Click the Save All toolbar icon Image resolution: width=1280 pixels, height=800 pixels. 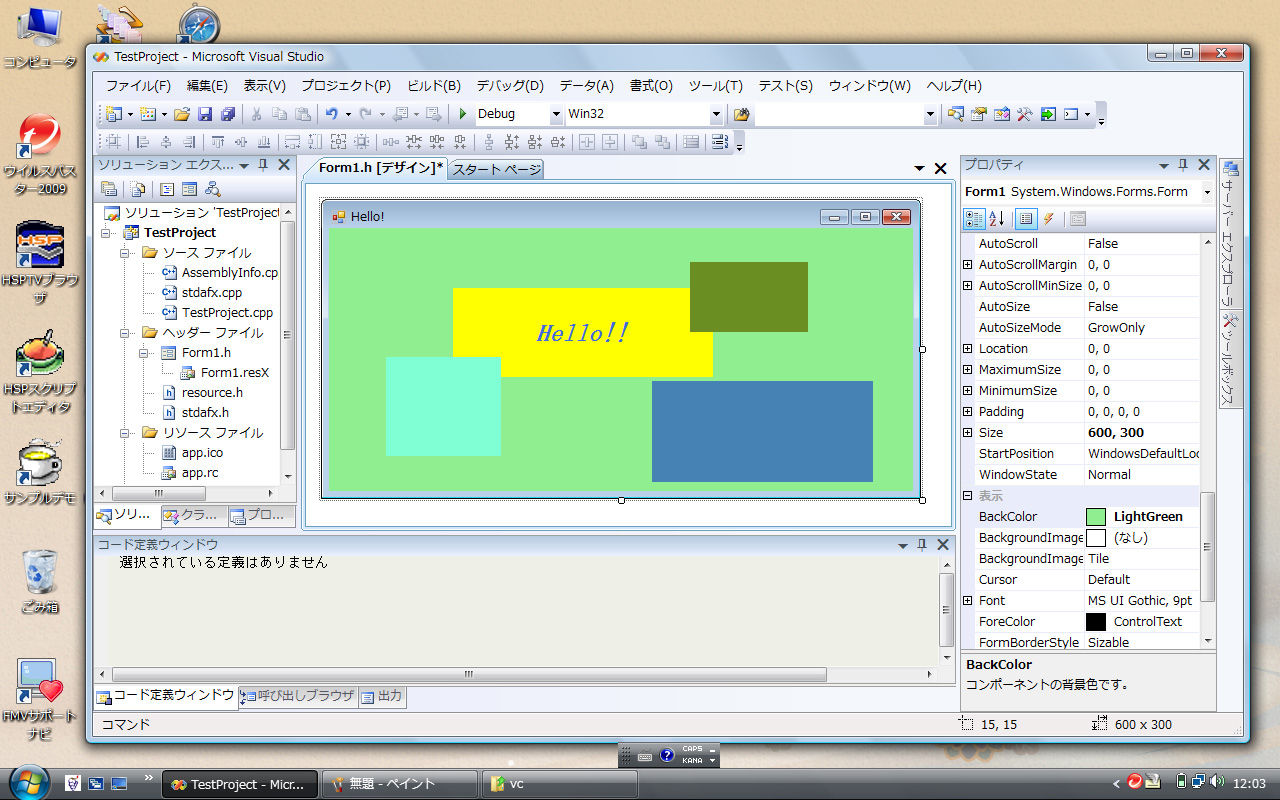coord(227,114)
